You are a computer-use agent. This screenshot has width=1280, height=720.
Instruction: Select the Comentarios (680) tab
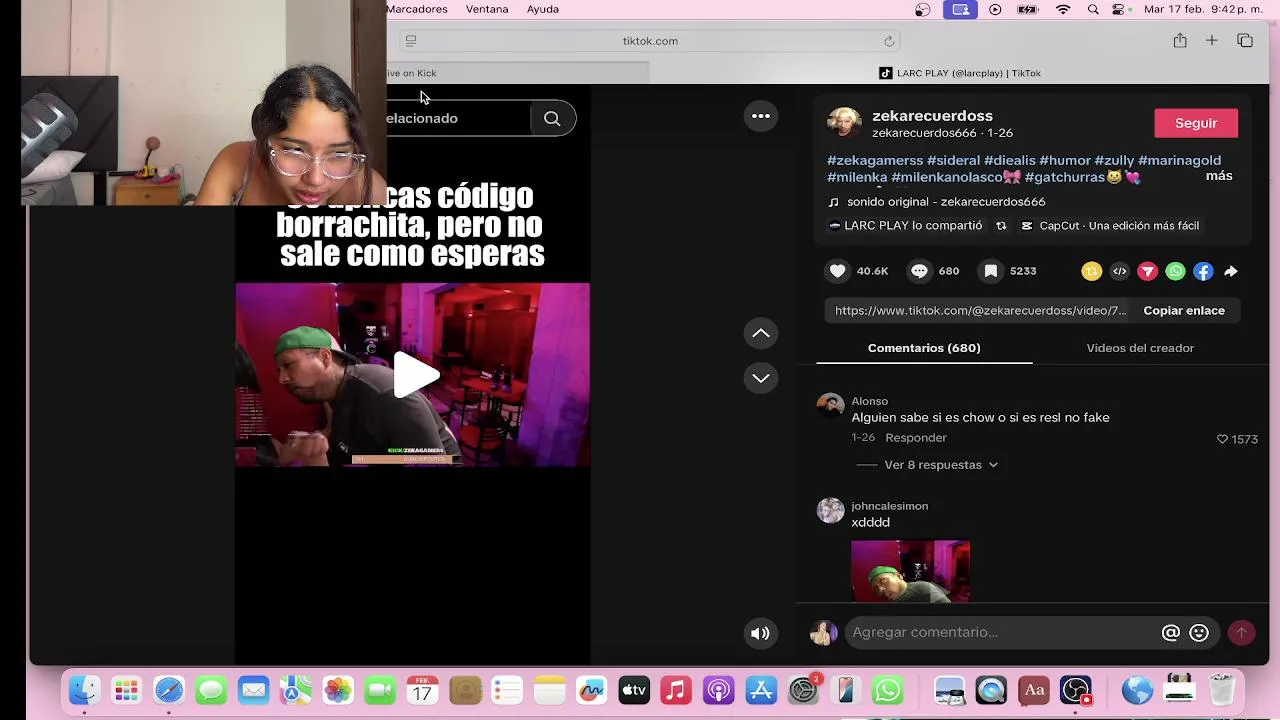[x=924, y=348]
